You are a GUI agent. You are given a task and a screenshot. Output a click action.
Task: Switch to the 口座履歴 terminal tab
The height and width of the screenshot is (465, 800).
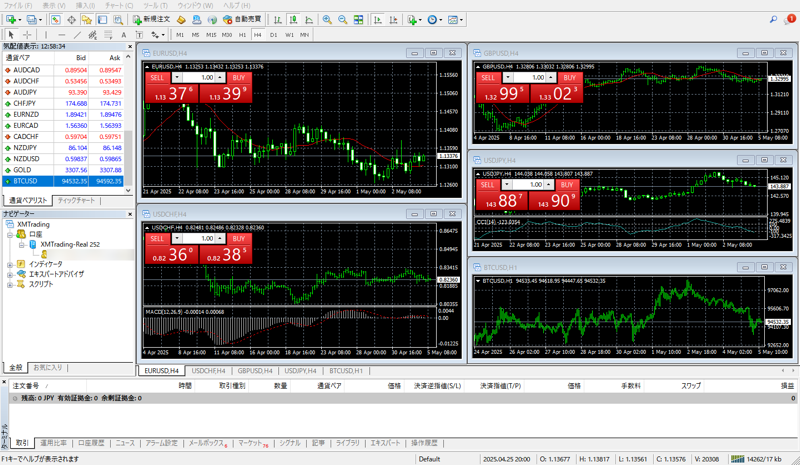[91, 443]
